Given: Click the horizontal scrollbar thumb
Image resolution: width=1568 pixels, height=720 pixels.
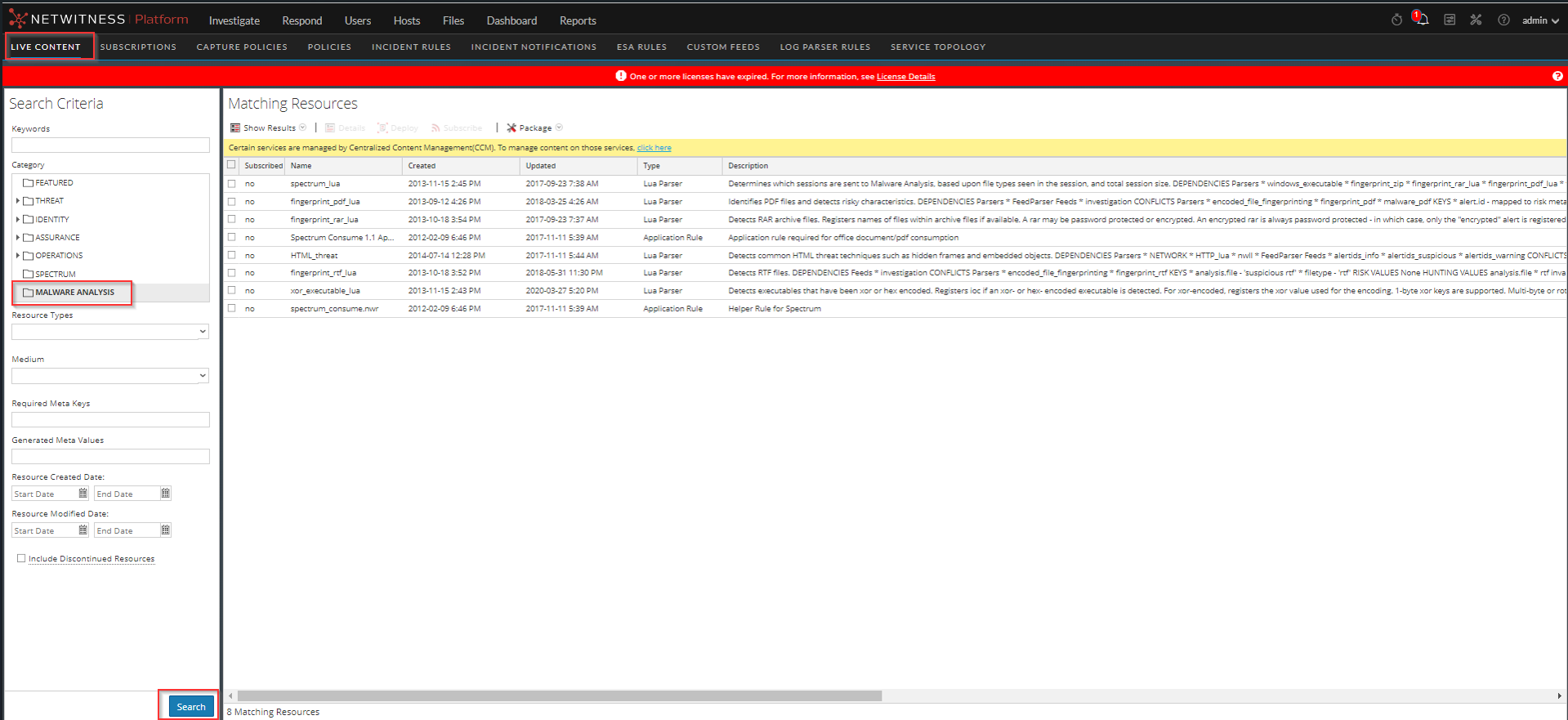Looking at the screenshot, I should pyautogui.click(x=560, y=695).
